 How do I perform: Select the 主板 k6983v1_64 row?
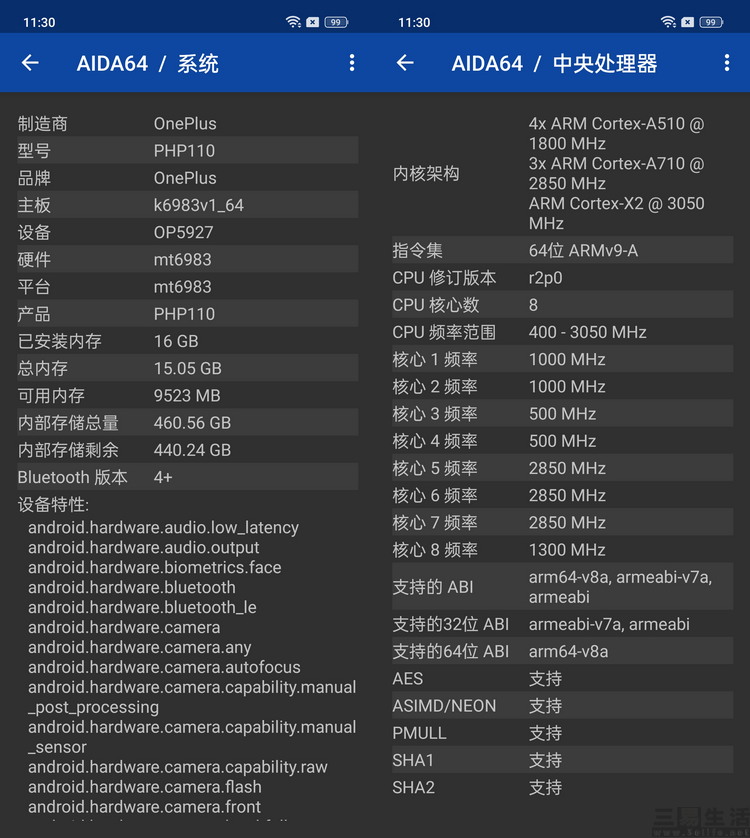pos(188,205)
